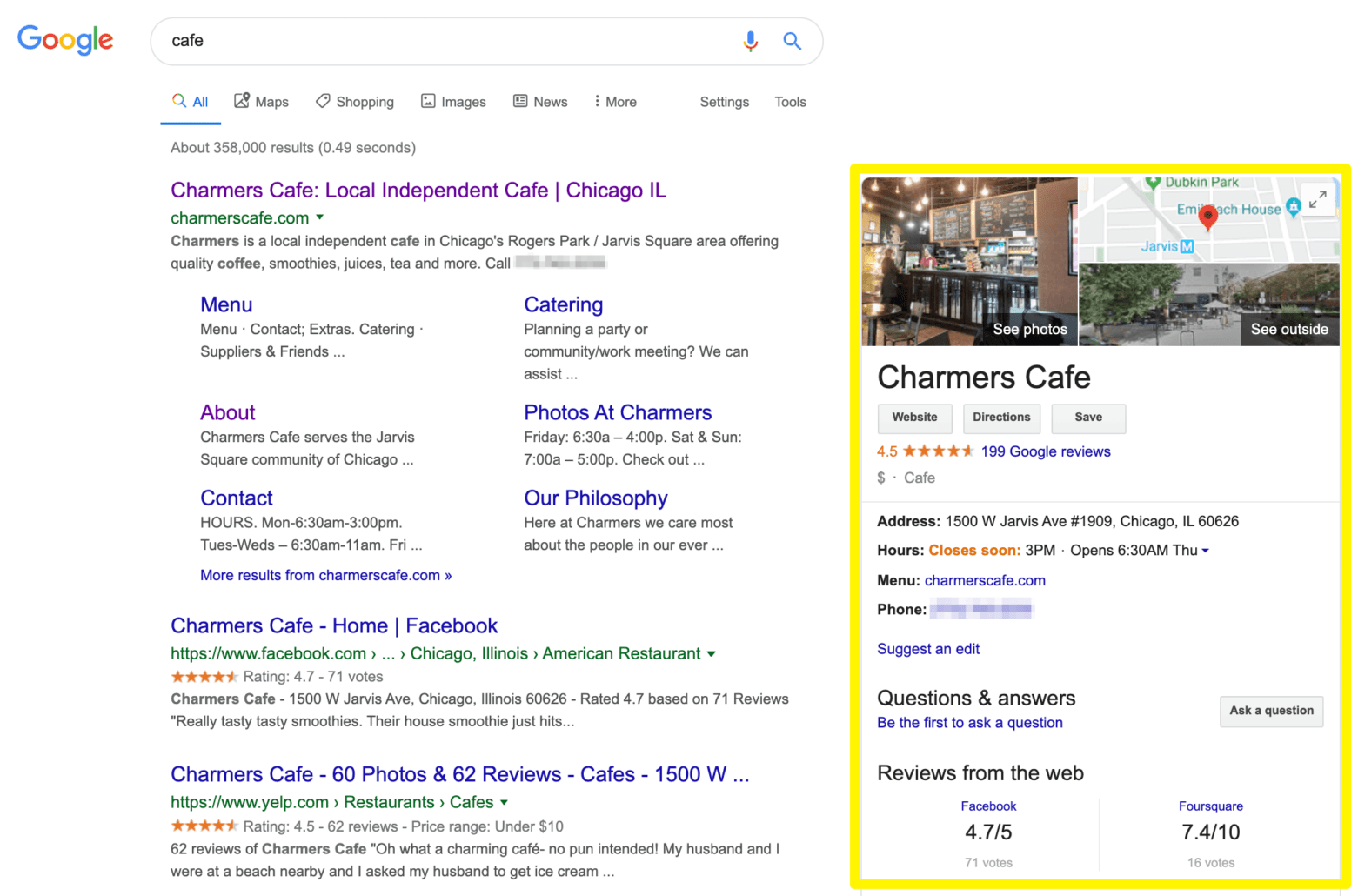Select the Maps search icon
1358x896 pixels.
click(244, 101)
